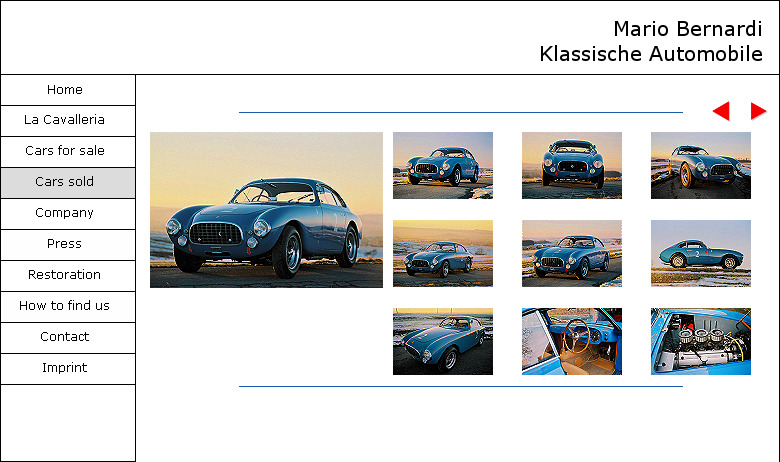The height and width of the screenshot is (462, 780).
Task: Click the red left arrow for previous car
Action: [721, 111]
